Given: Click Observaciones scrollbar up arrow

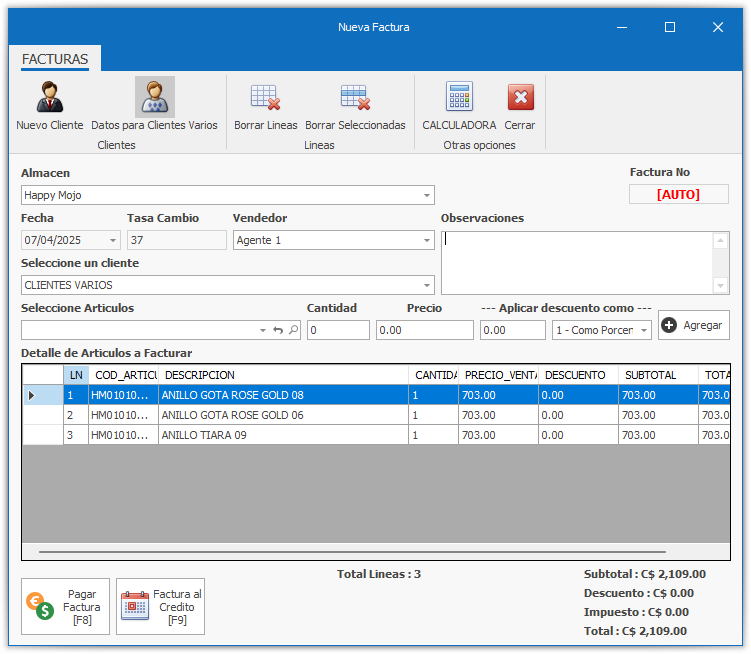Looking at the screenshot, I should (720, 241).
